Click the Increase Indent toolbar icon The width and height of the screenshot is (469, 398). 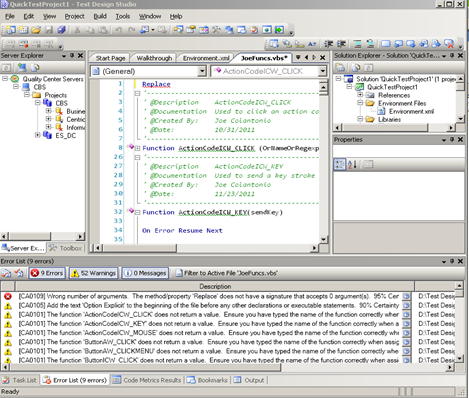[x=341, y=44]
